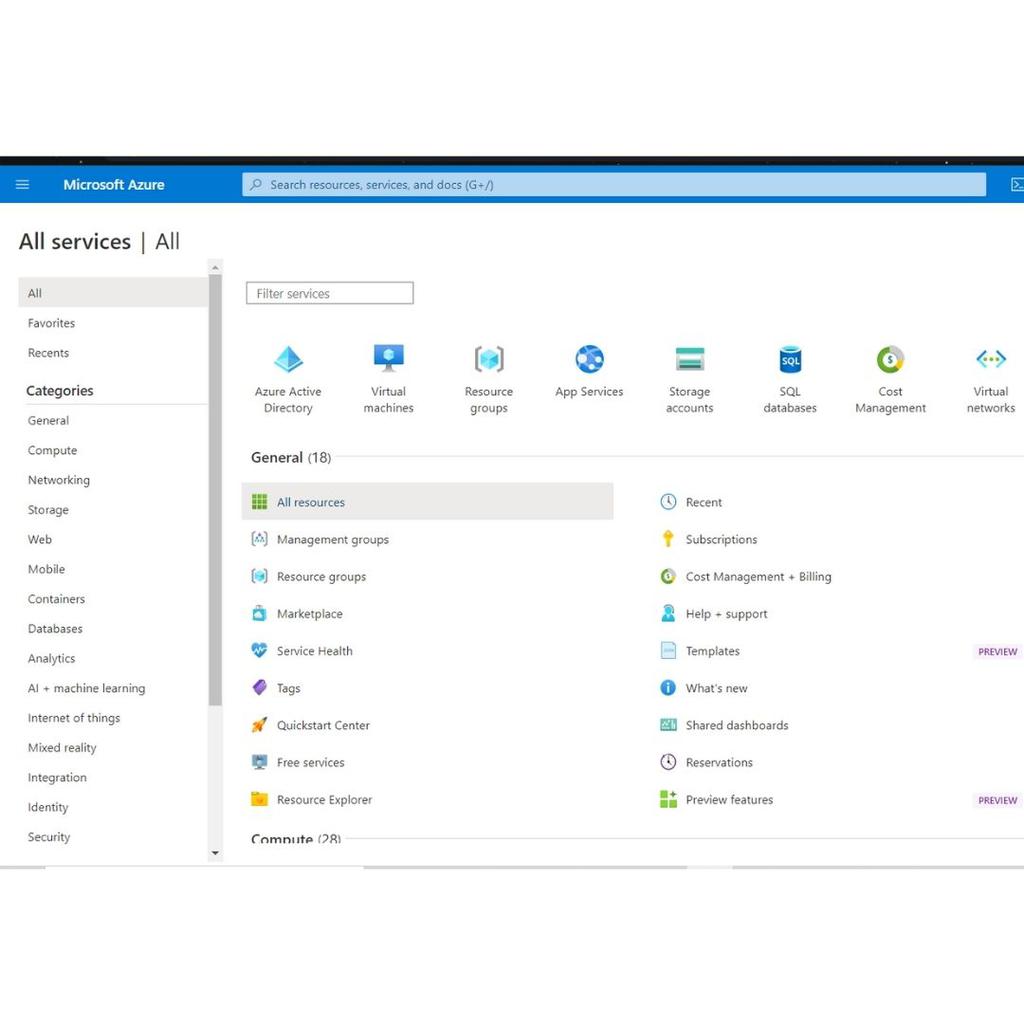The width and height of the screenshot is (1024, 1024).
Task: Click the Virtual networks icon
Action: pyautogui.click(x=990, y=358)
